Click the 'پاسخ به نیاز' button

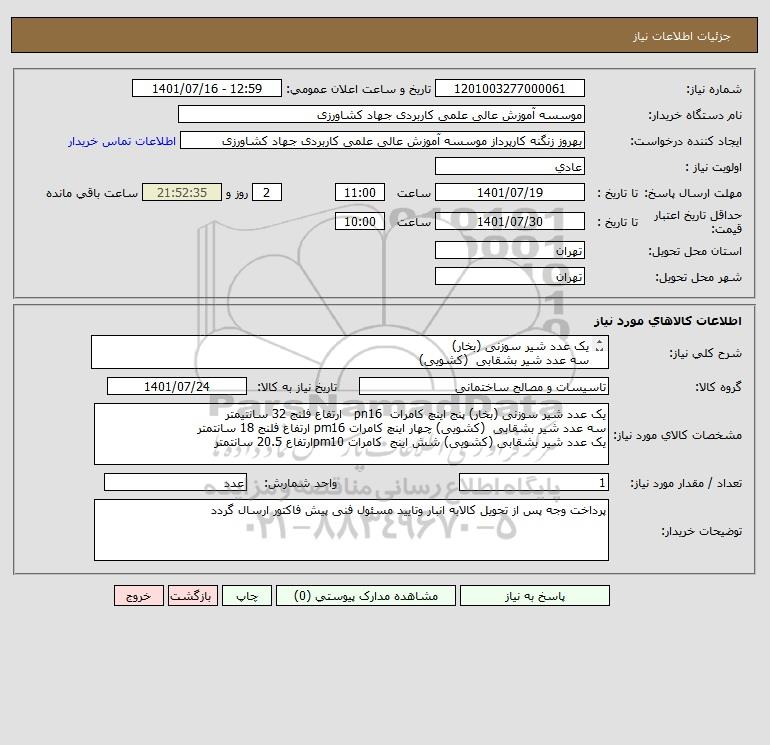pyautogui.click(x=535, y=596)
